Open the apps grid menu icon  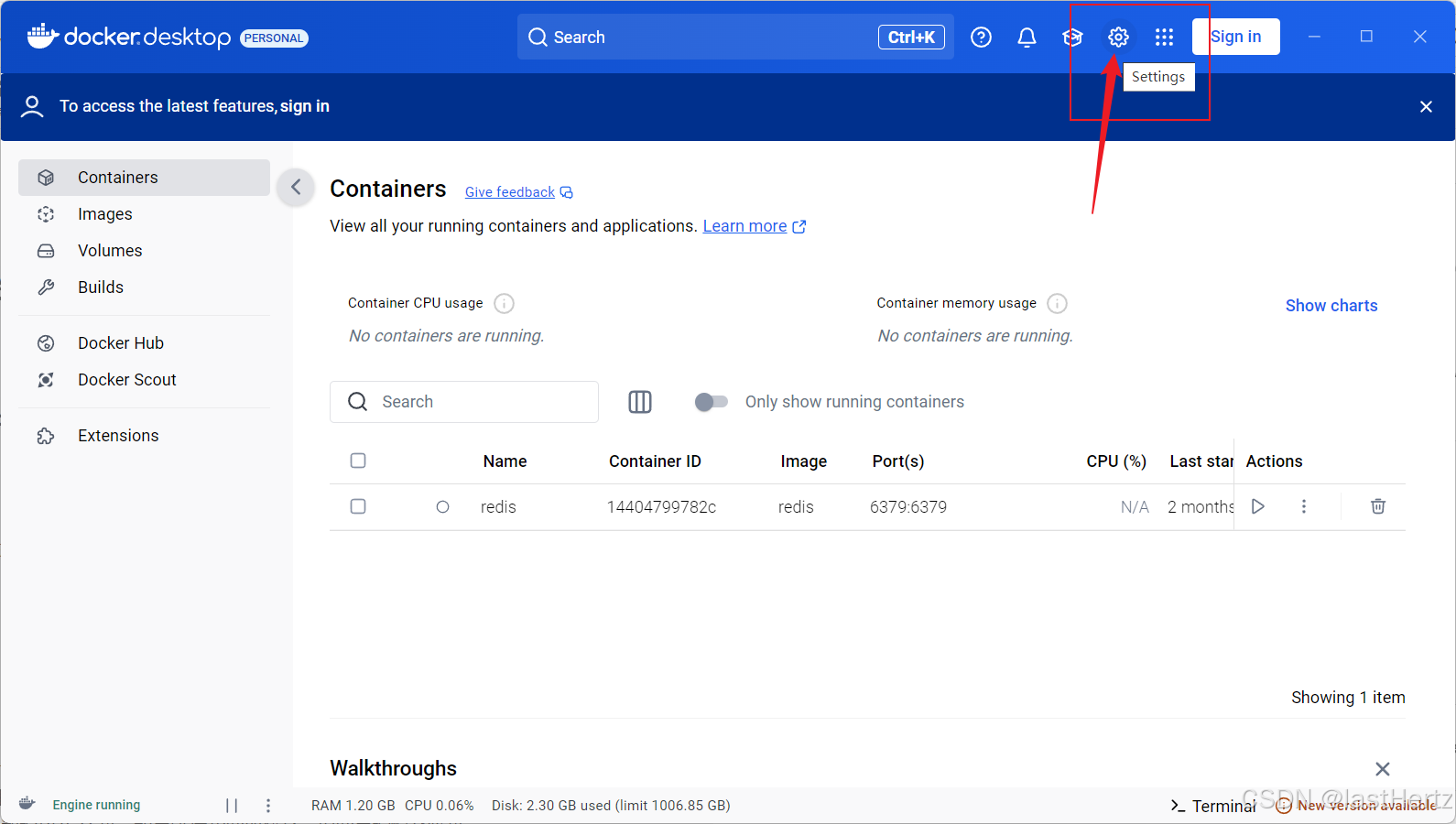click(x=1164, y=38)
